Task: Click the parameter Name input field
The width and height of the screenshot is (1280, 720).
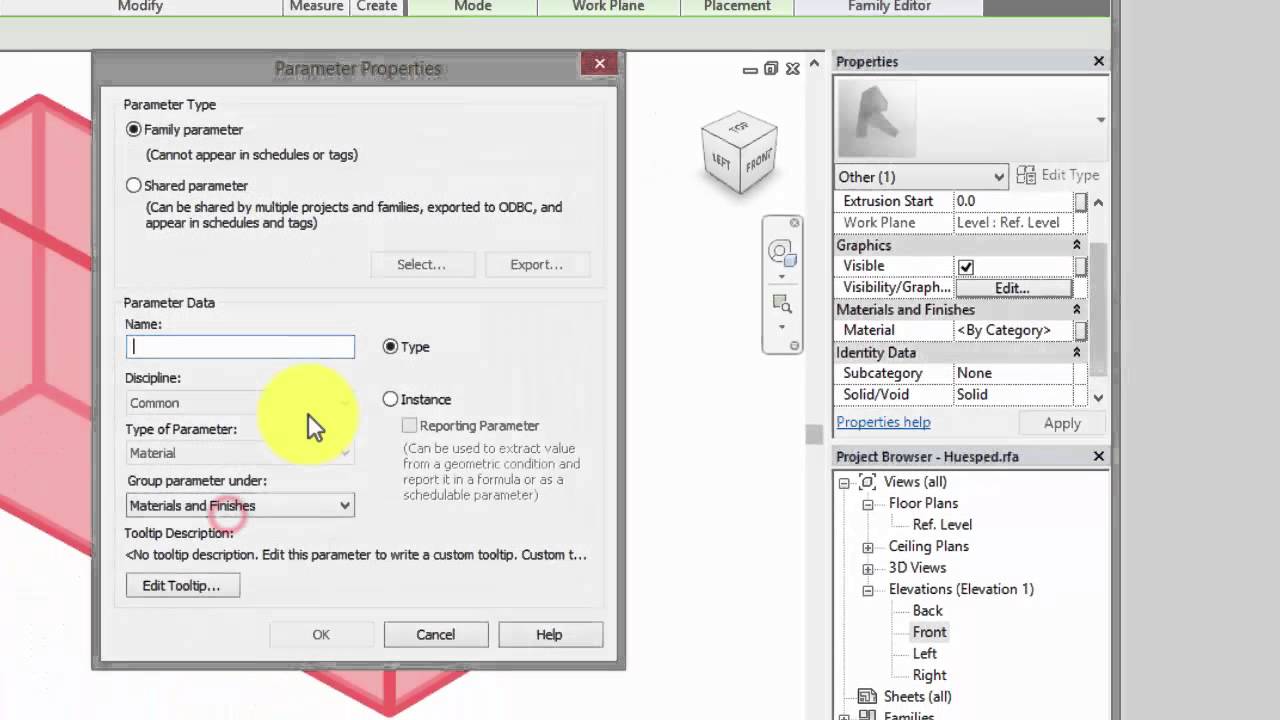Action: 240,347
